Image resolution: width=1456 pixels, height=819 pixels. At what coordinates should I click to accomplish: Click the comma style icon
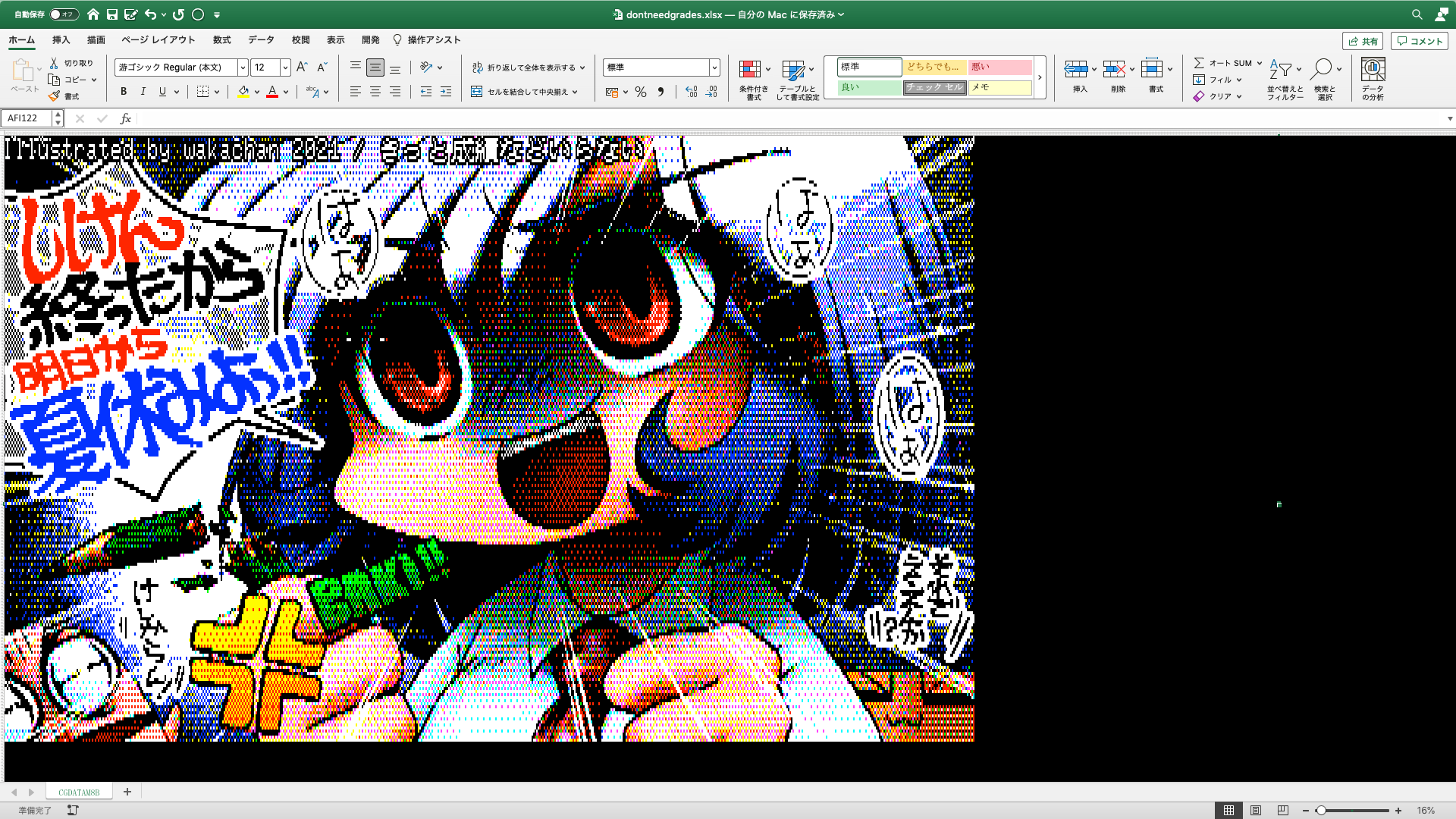coord(661,92)
